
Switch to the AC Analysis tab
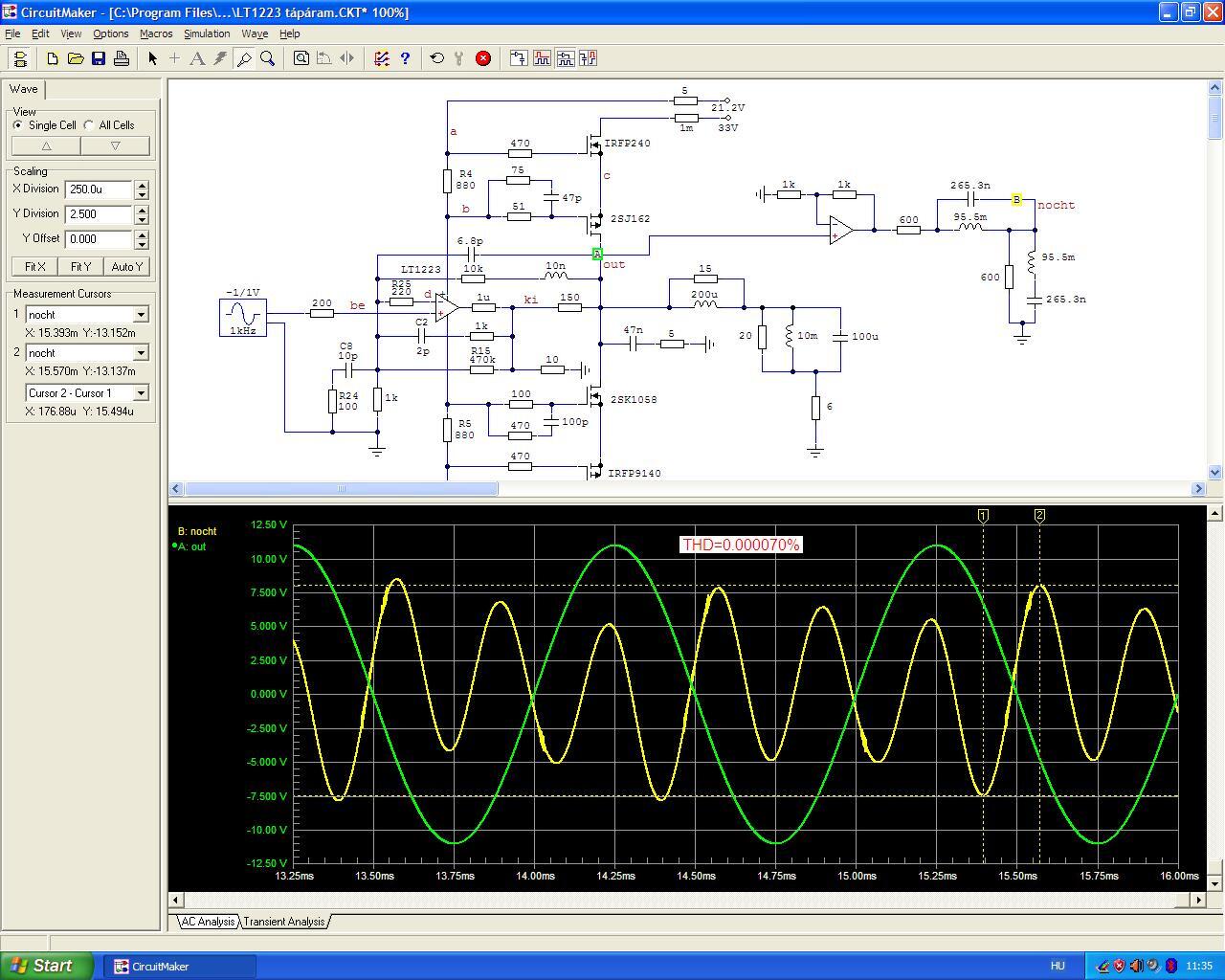208,922
